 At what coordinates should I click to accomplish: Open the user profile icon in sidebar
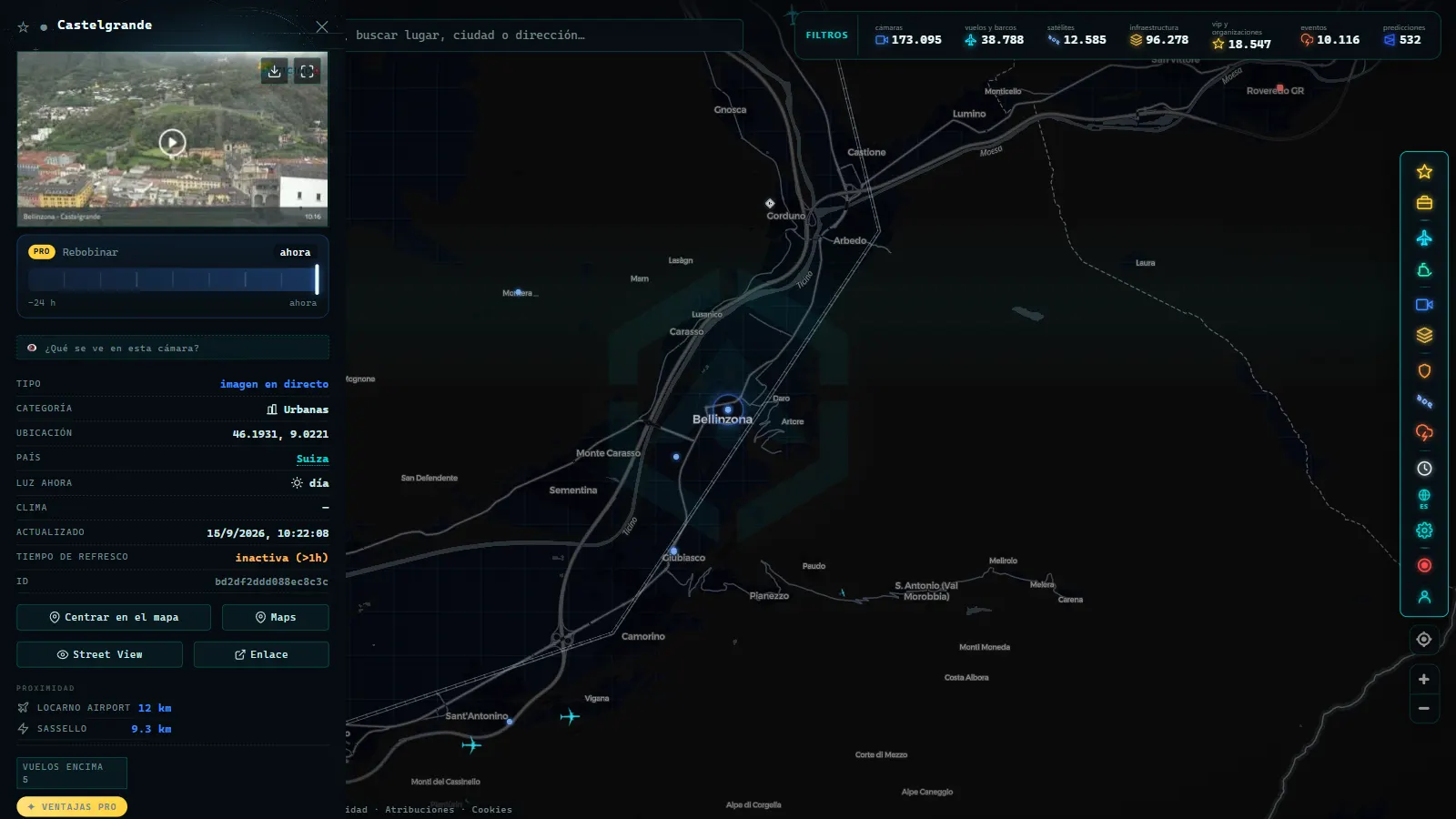[1424, 597]
